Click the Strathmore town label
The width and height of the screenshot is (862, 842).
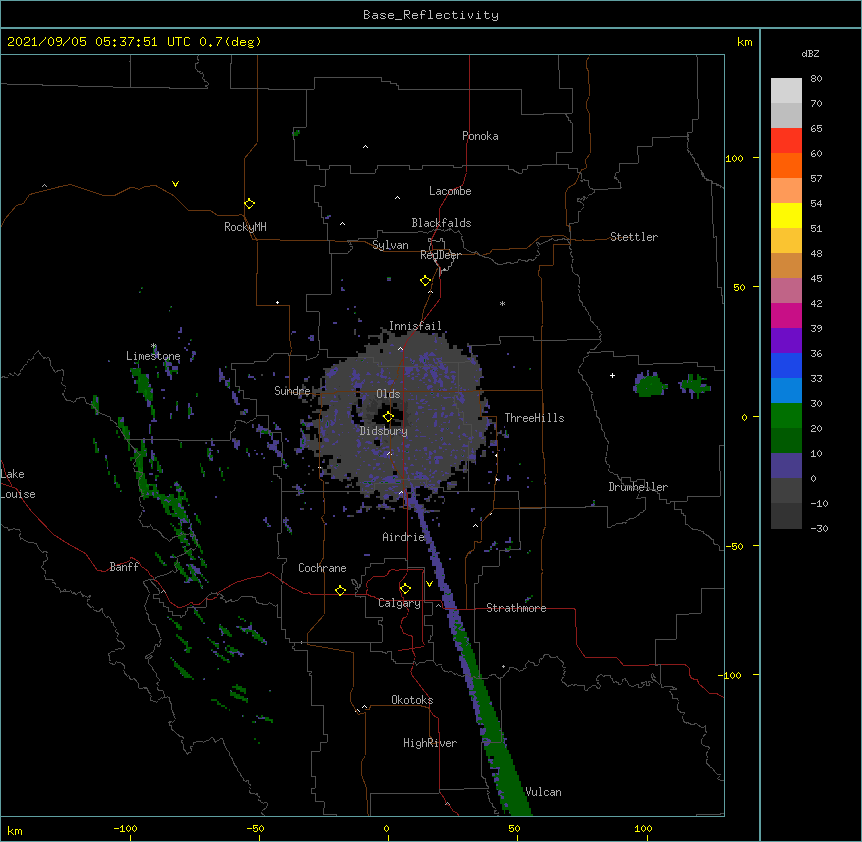click(x=516, y=608)
